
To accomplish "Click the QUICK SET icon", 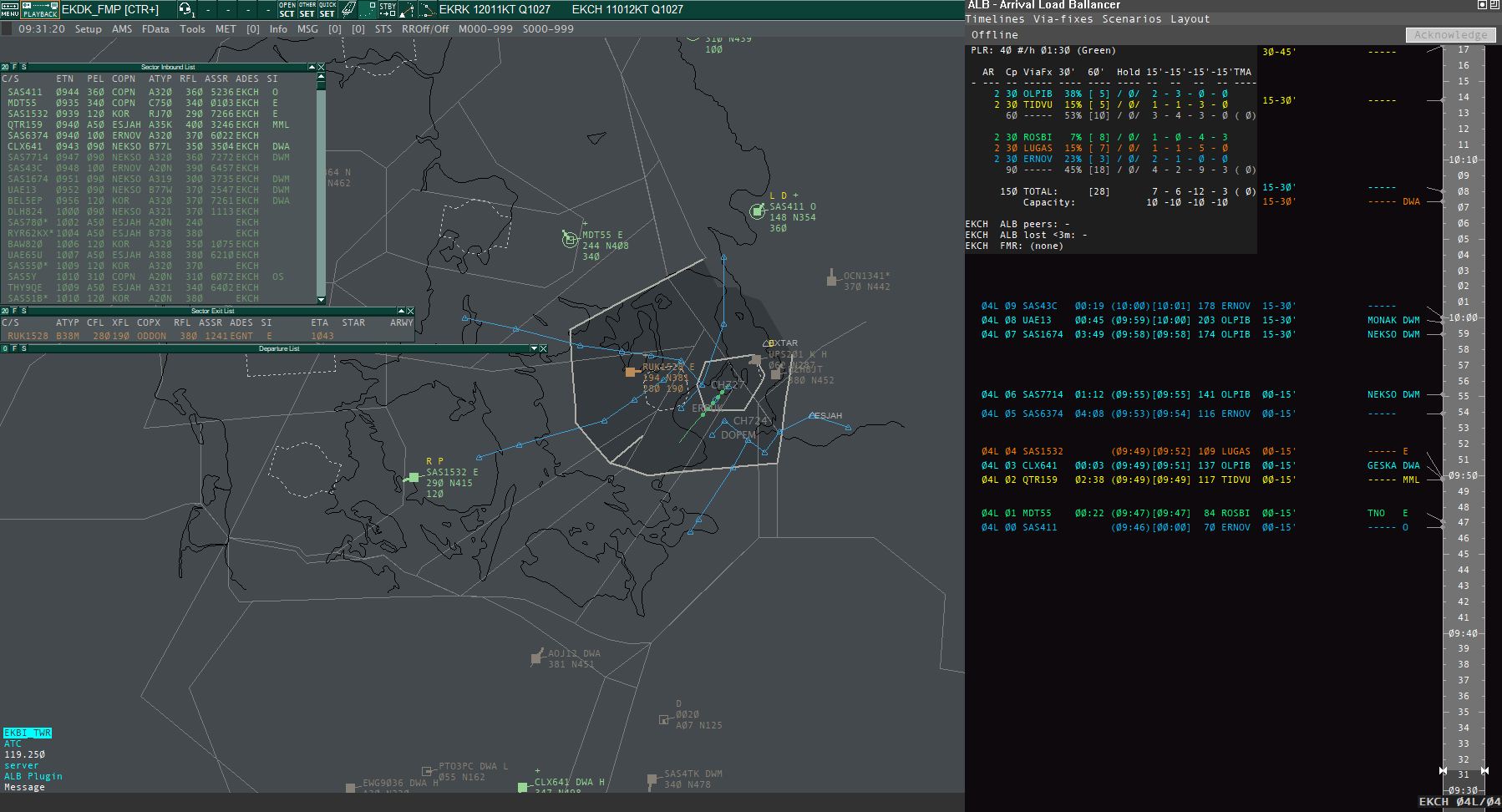I will pos(327,9).
